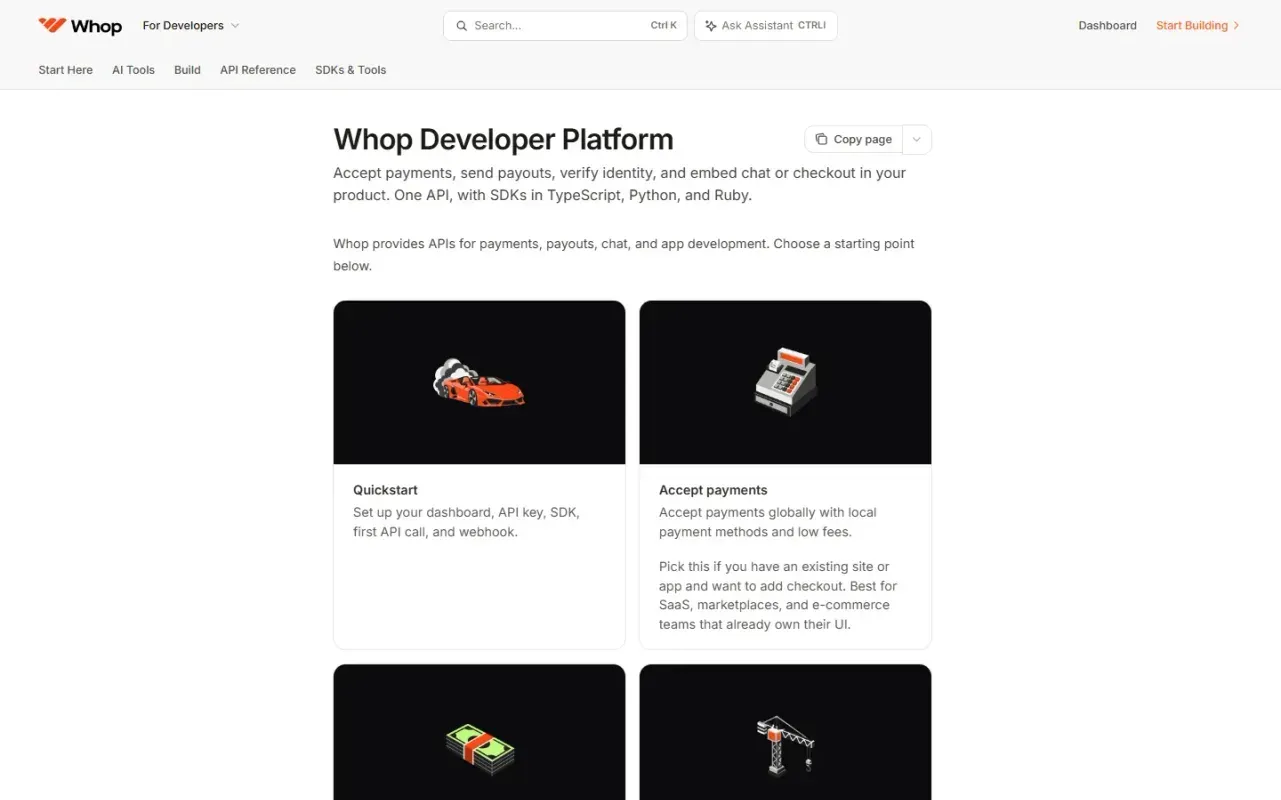Click the Copy page button
Screen dimensions: 1281x800
click(853, 140)
